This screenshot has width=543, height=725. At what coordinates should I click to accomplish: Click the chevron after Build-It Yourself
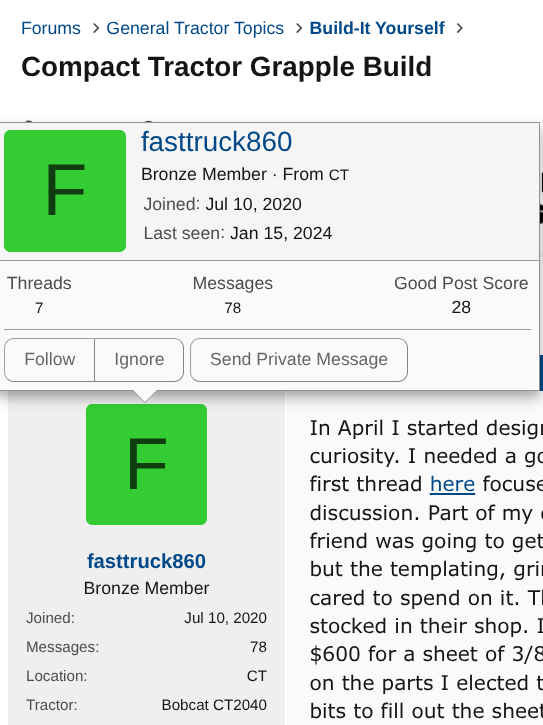459,28
